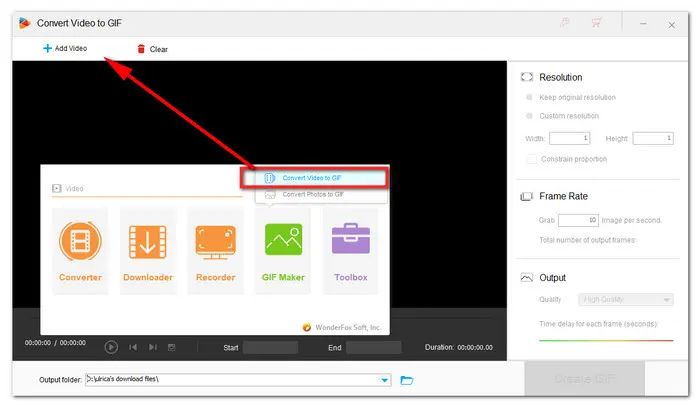Click the WonderFox Soft, Inc. logo
Screen dimensions: 700x407
pyautogui.click(x=307, y=327)
